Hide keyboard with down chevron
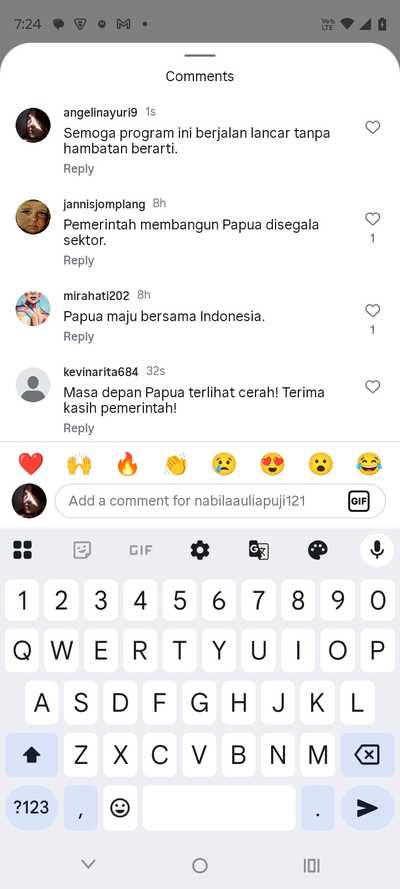Viewport: 400px width, 889px height. 88,864
